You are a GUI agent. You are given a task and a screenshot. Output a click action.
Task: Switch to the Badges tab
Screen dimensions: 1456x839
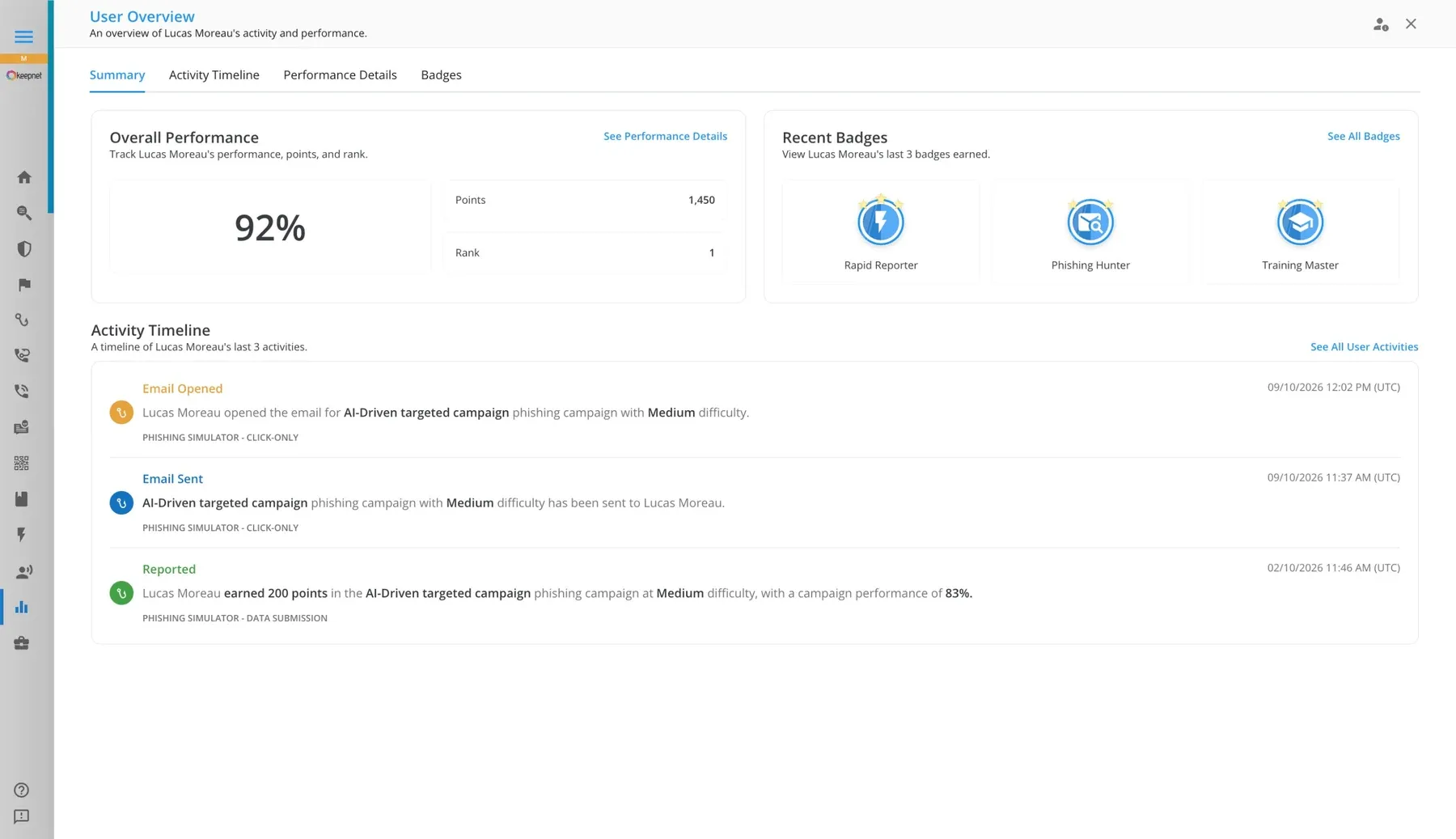click(x=441, y=75)
